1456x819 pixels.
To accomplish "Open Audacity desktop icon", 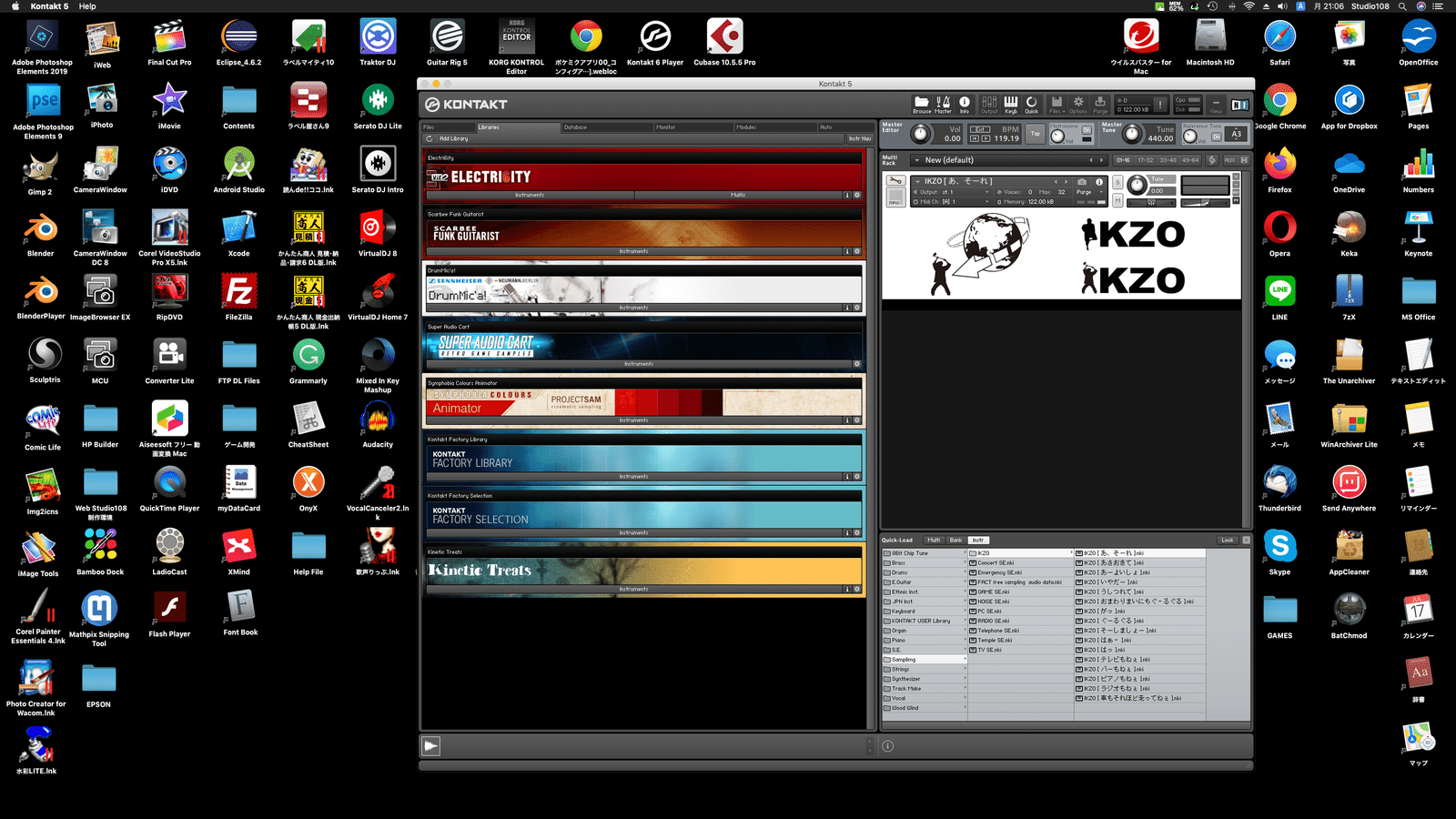I will (x=378, y=420).
